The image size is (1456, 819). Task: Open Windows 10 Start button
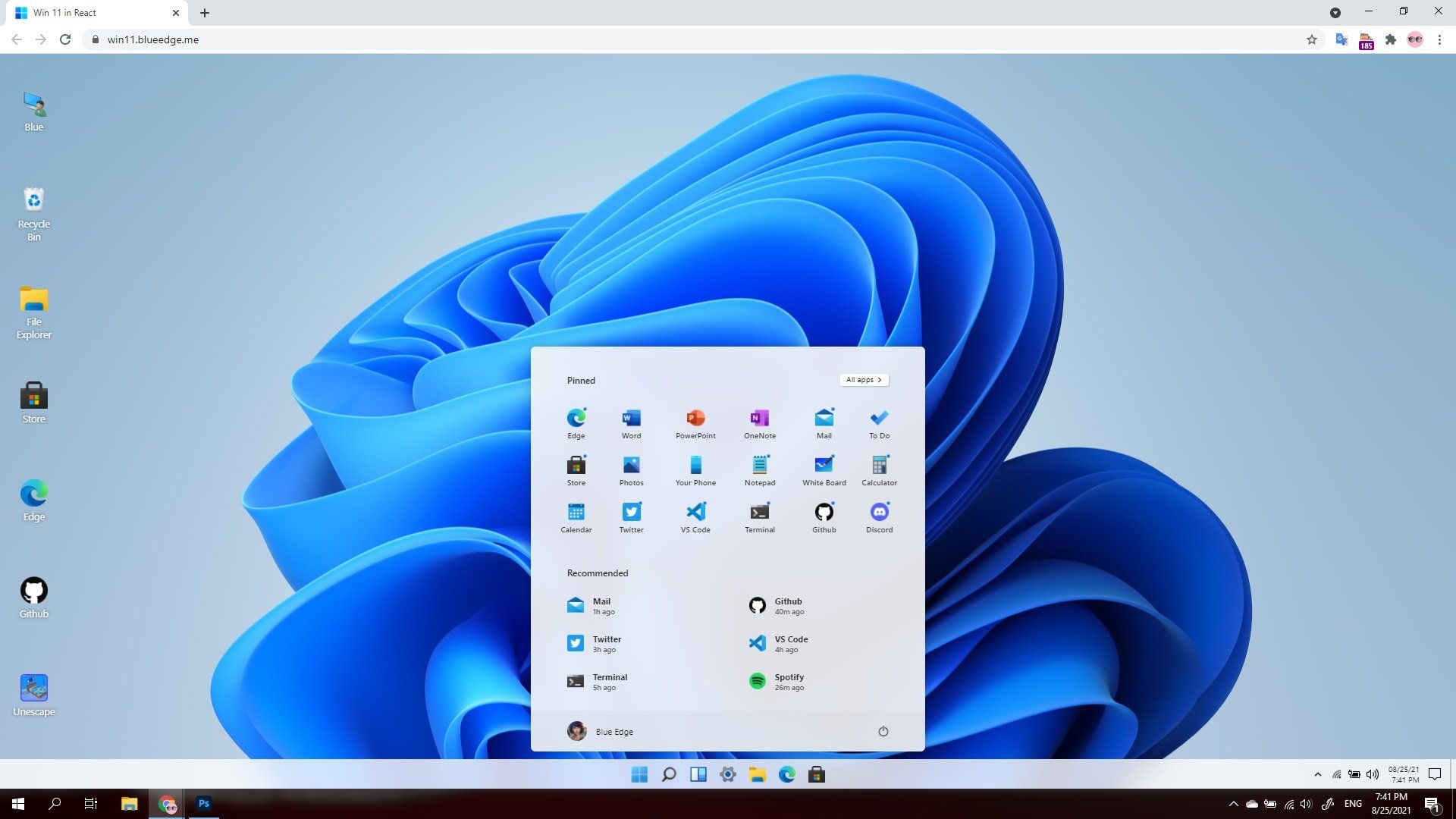(18, 804)
